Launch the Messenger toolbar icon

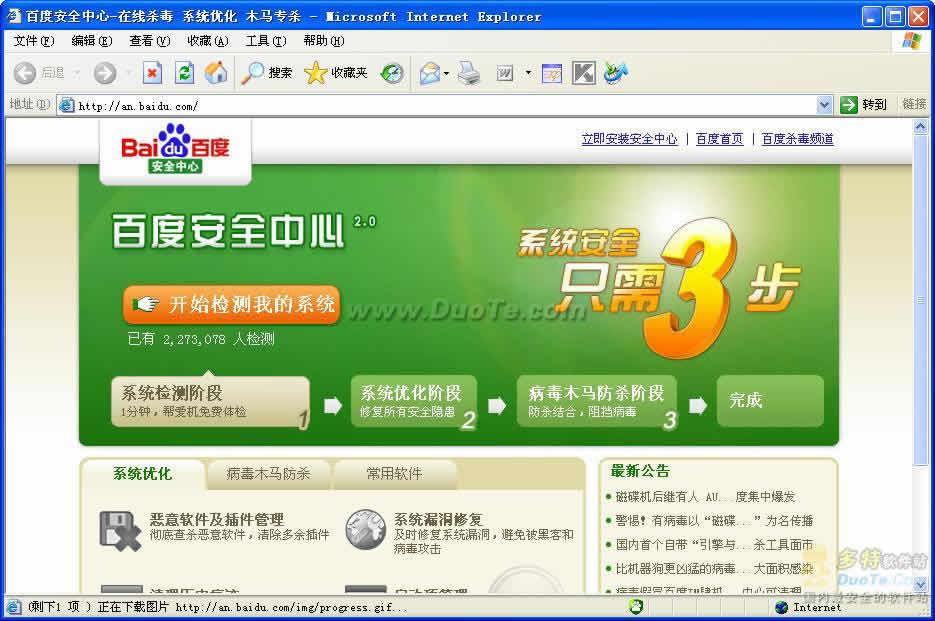point(615,73)
